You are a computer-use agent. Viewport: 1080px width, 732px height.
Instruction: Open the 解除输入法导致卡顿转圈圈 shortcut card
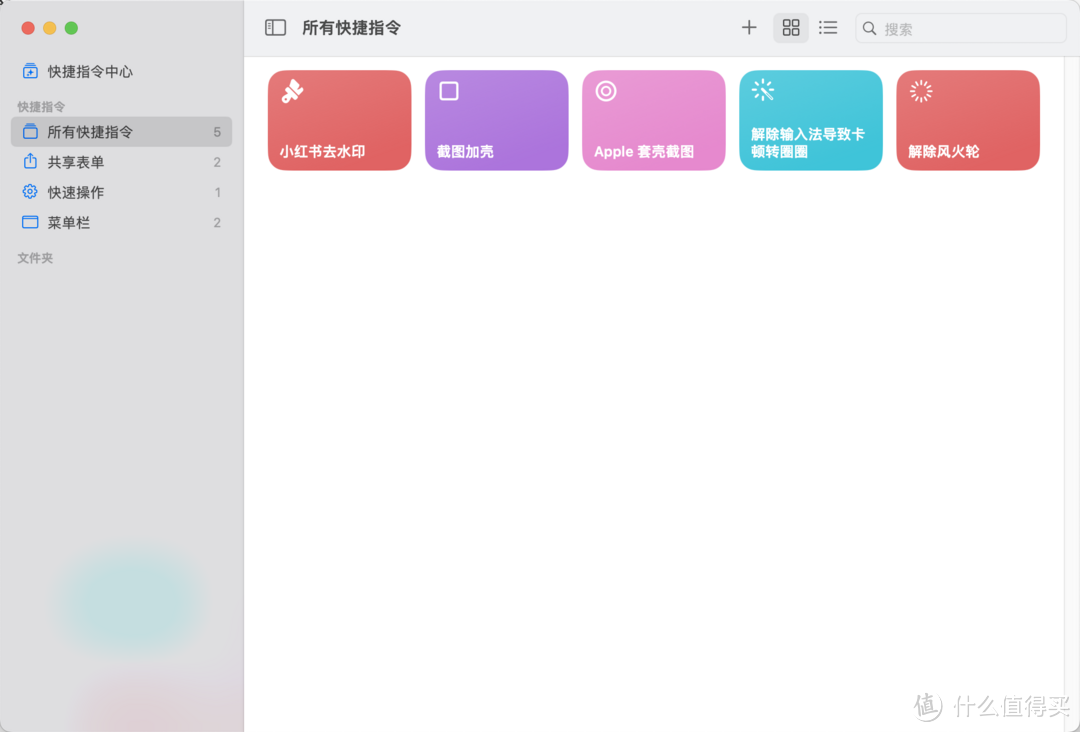click(x=811, y=120)
